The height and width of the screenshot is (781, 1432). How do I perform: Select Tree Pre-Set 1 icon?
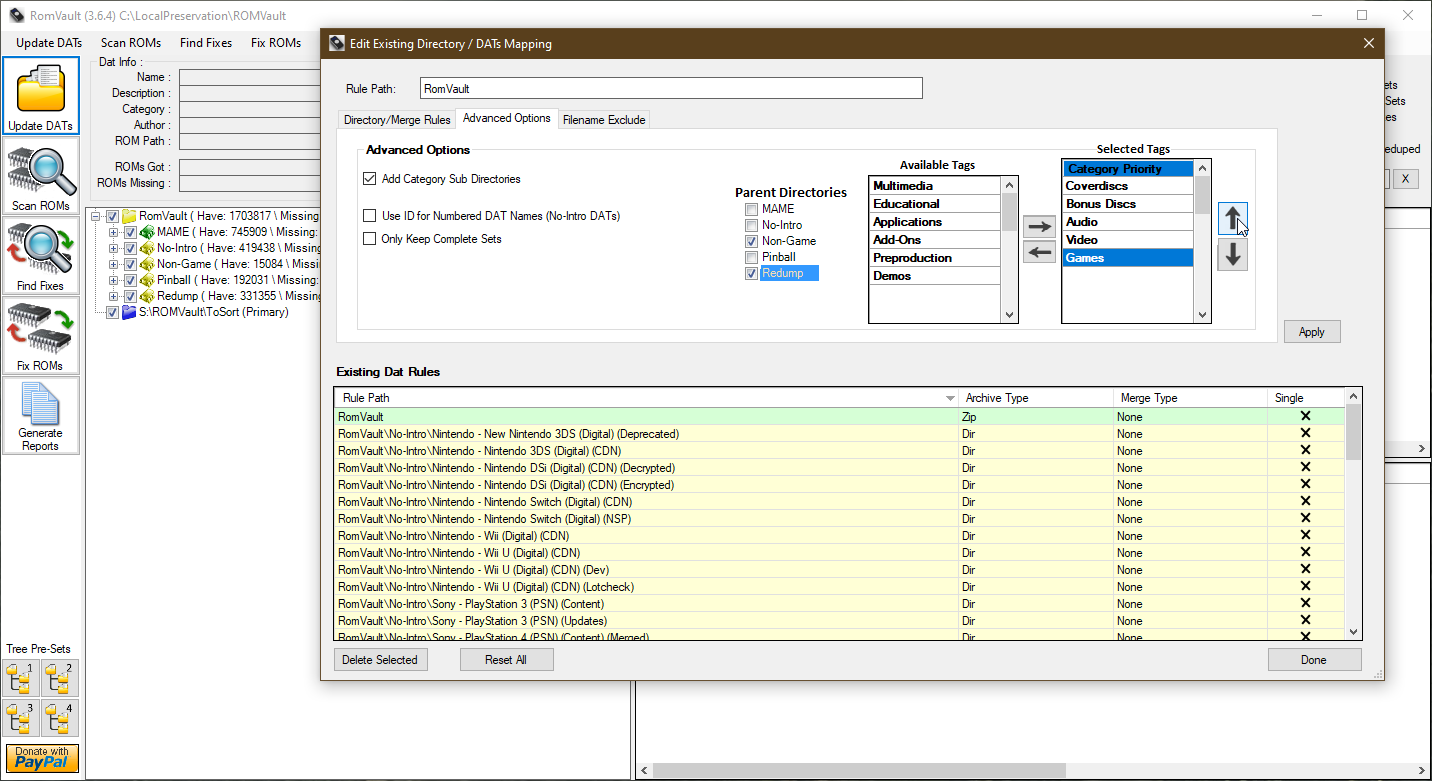(x=22, y=678)
